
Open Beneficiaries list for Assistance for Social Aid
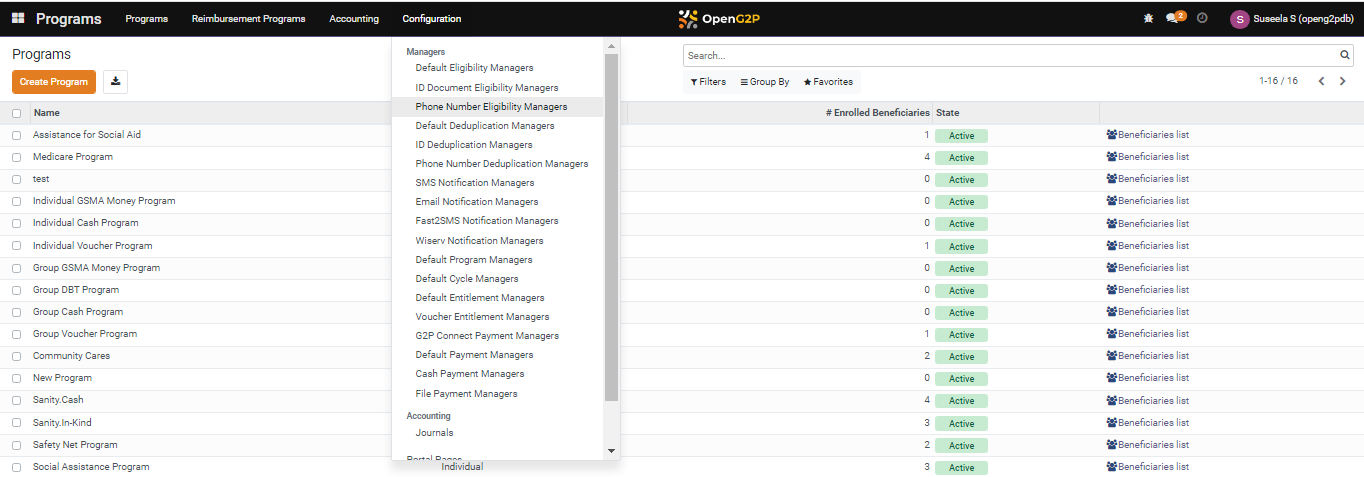[x=1148, y=135]
